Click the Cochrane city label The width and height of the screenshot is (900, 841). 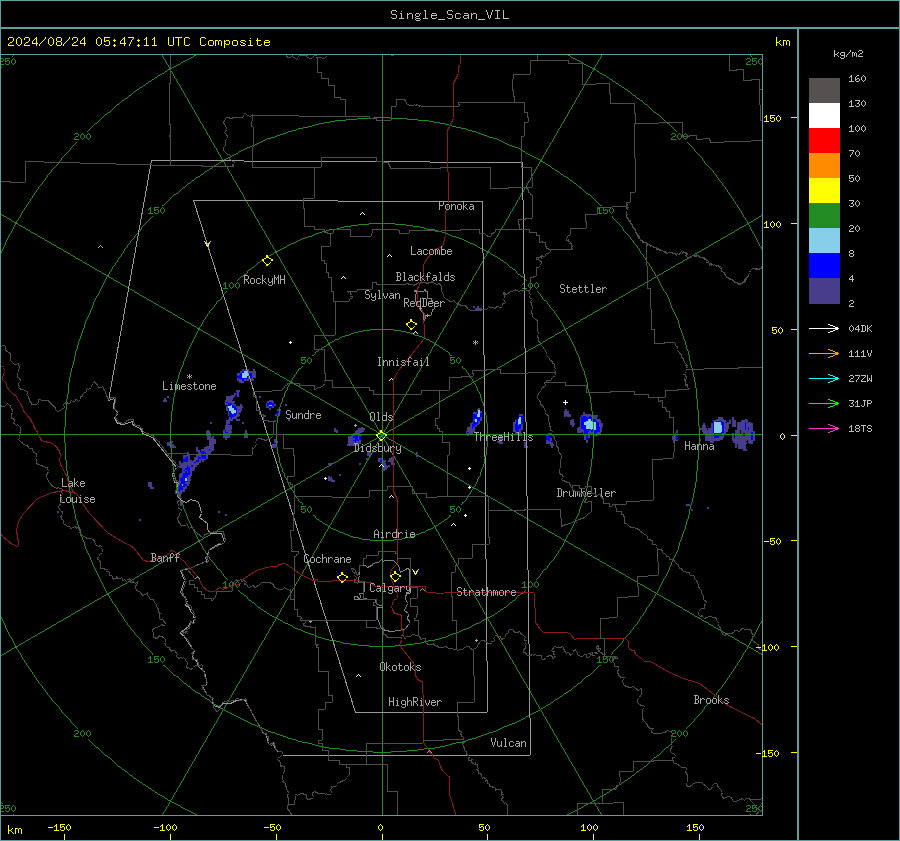coord(327,559)
